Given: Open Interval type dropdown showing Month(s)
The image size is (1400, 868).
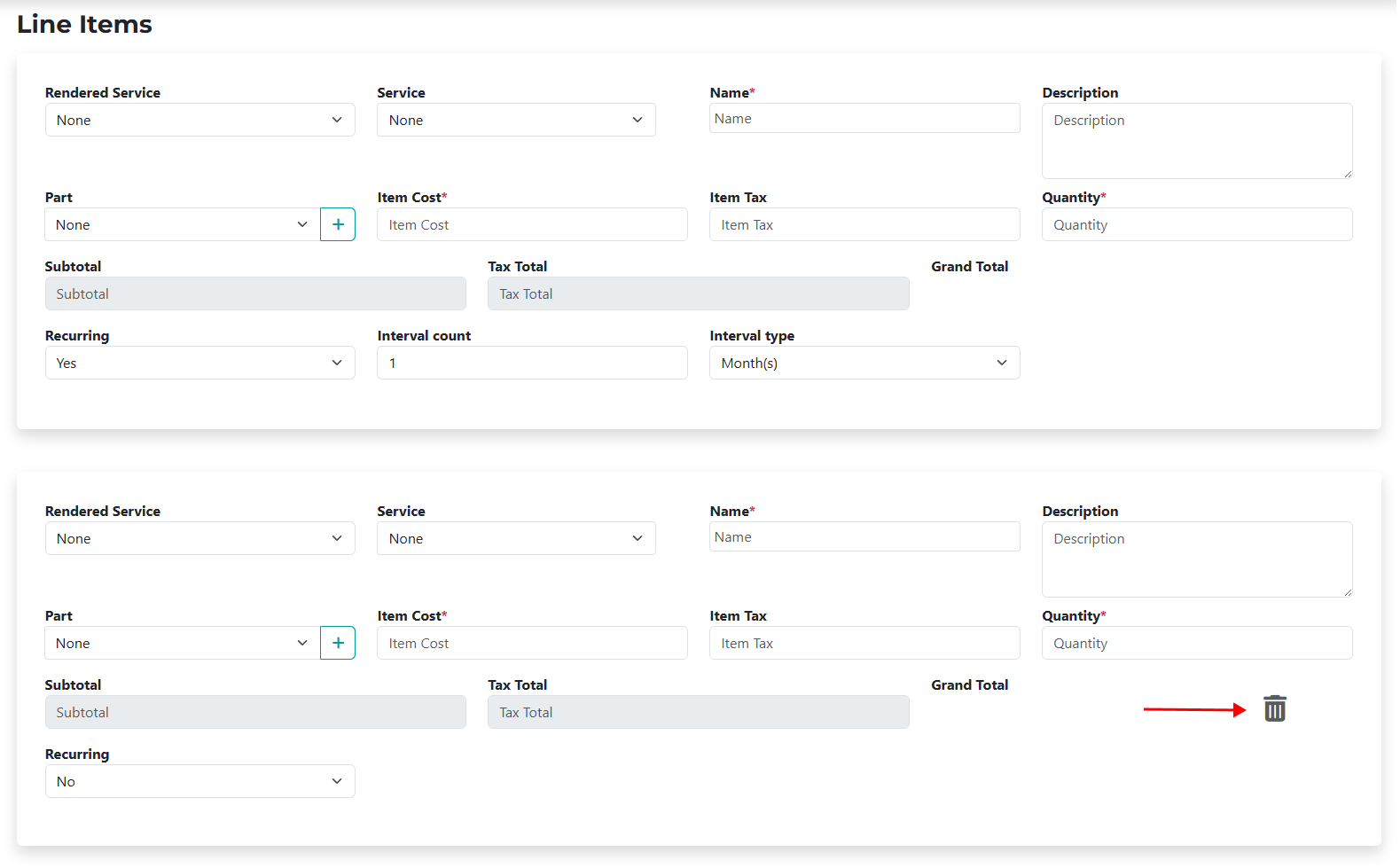Looking at the screenshot, I should click(864, 363).
